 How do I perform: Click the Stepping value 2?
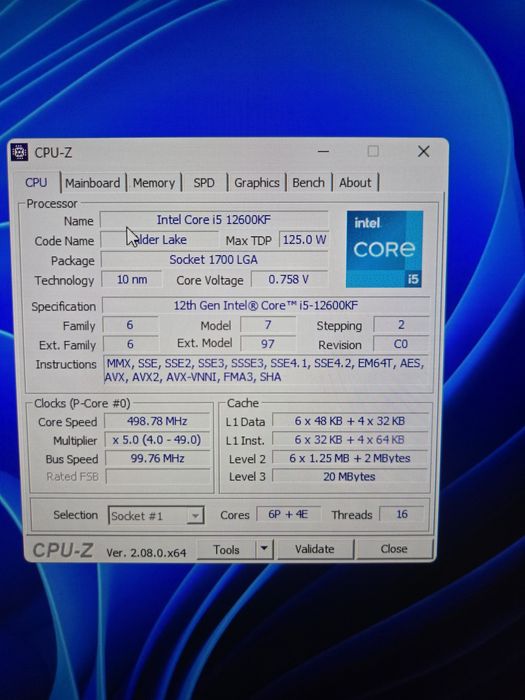click(401, 325)
